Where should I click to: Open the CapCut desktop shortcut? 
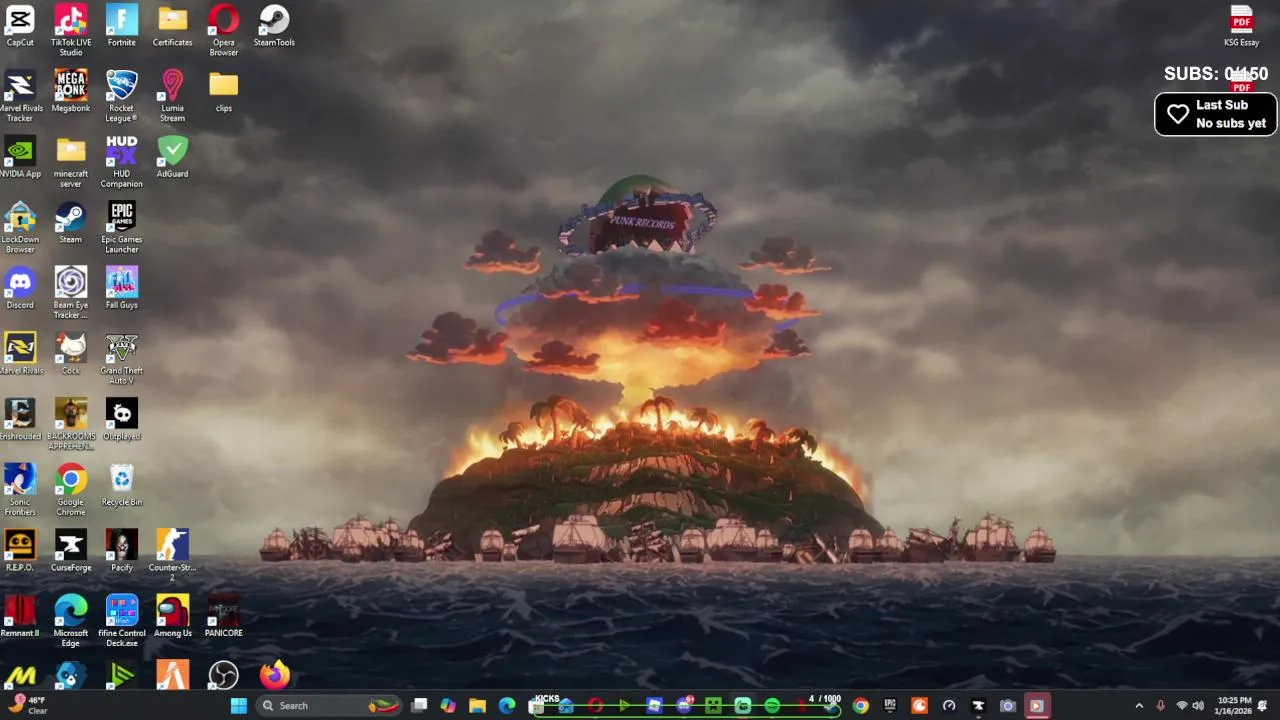point(20,26)
